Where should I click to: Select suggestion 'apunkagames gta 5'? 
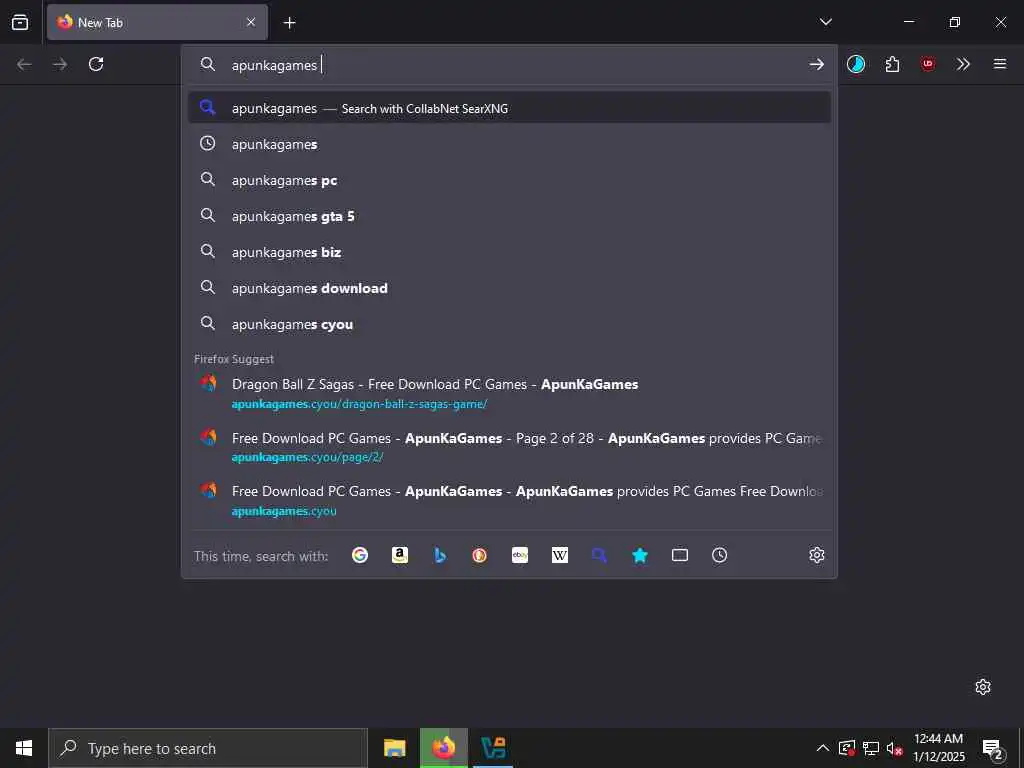pos(509,216)
